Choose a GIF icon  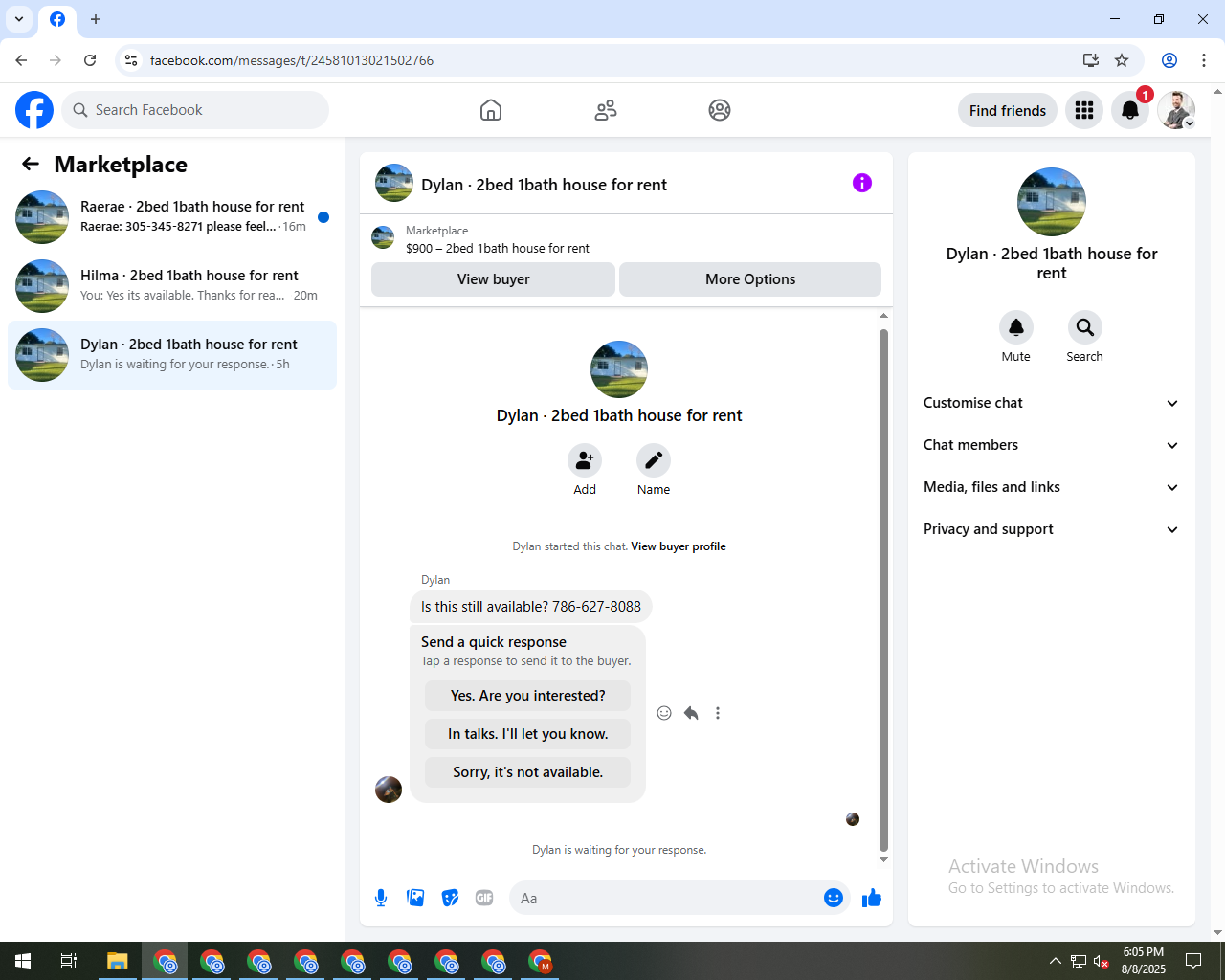point(484,898)
